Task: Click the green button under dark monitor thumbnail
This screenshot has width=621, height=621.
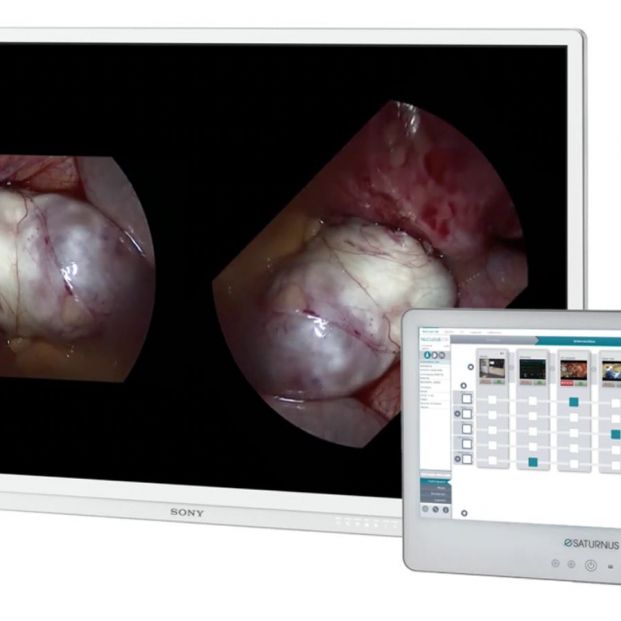Action: coord(540,382)
